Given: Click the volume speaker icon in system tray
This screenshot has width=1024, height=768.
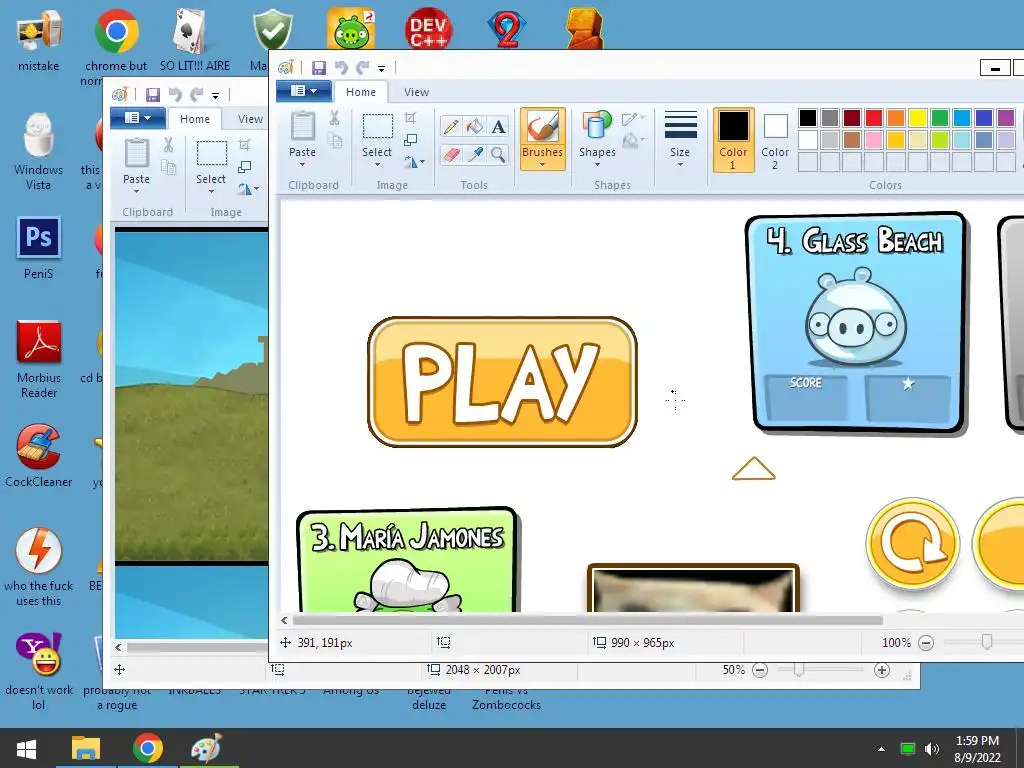Looking at the screenshot, I should [932, 749].
